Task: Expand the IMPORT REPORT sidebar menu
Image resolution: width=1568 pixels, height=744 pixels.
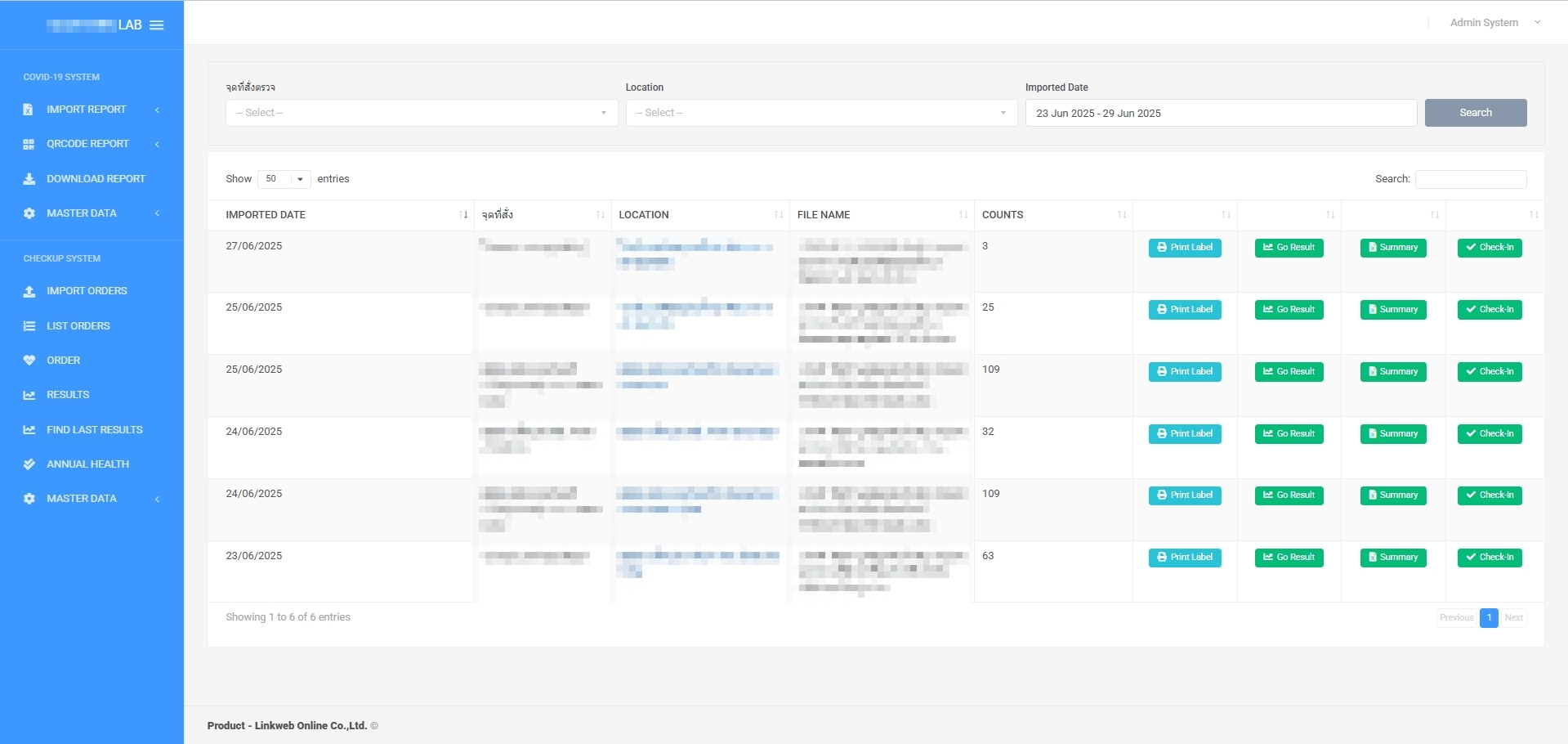Action: pyautogui.click(x=85, y=110)
